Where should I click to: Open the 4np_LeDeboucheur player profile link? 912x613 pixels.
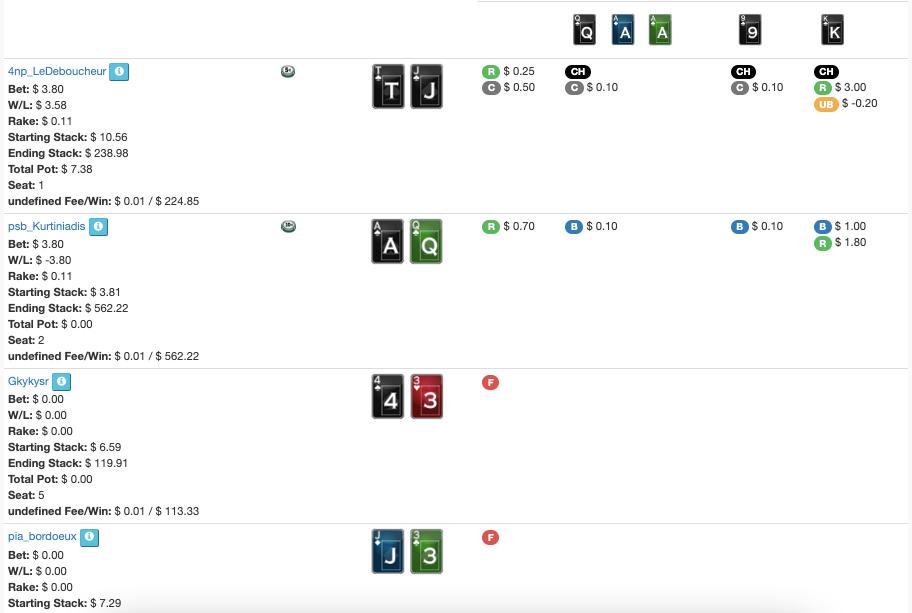coord(57,72)
